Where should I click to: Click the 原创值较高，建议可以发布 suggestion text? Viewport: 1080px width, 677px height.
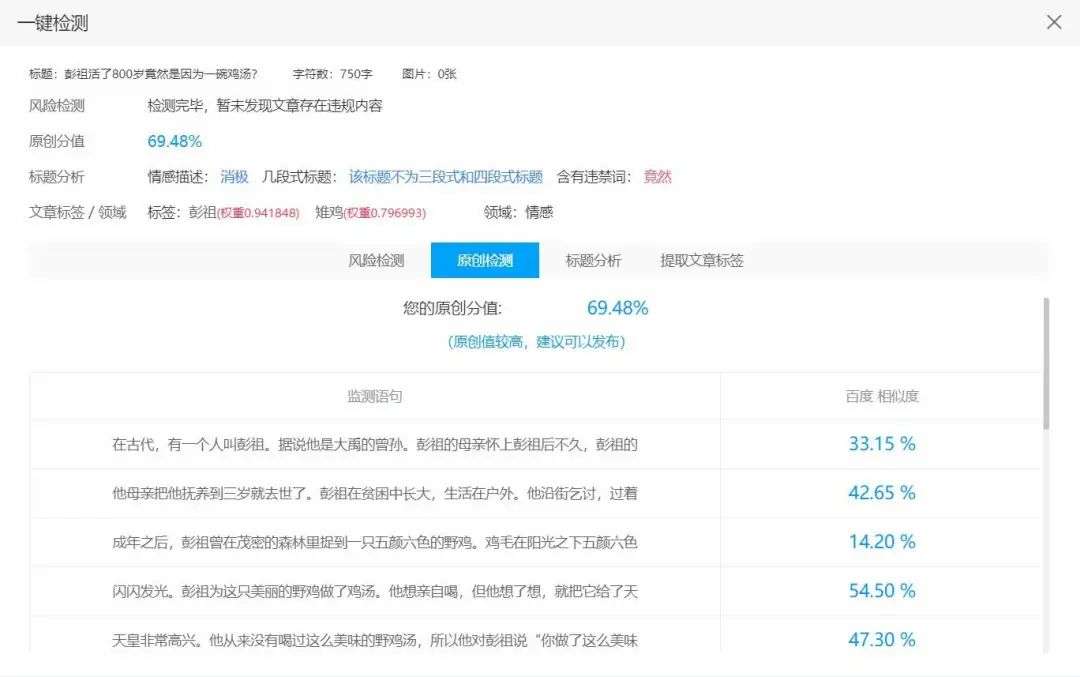click(x=536, y=342)
